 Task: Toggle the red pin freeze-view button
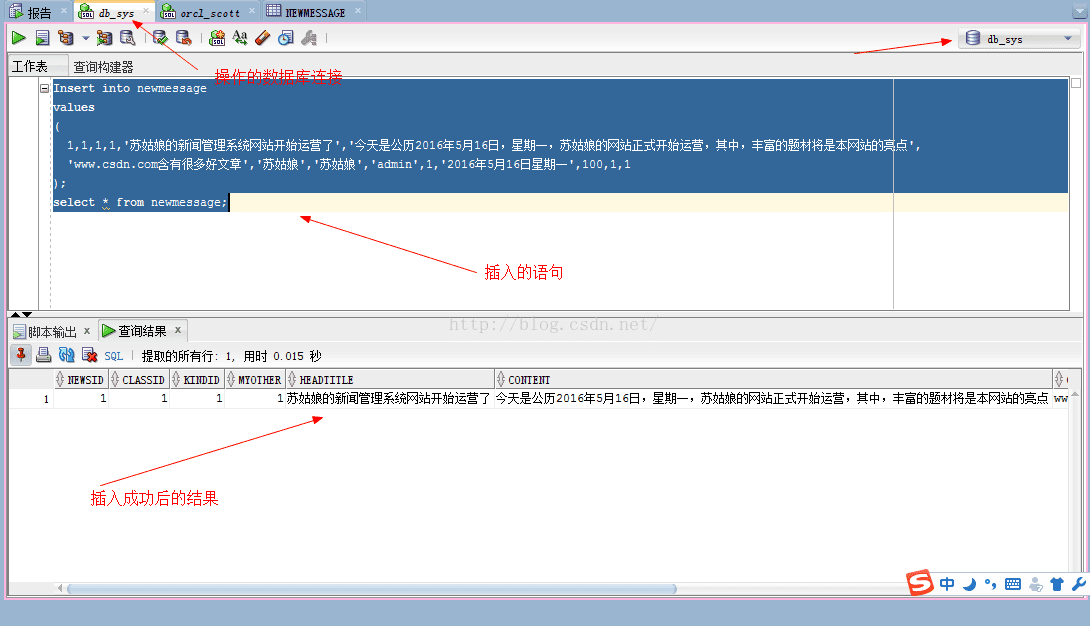pos(21,355)
